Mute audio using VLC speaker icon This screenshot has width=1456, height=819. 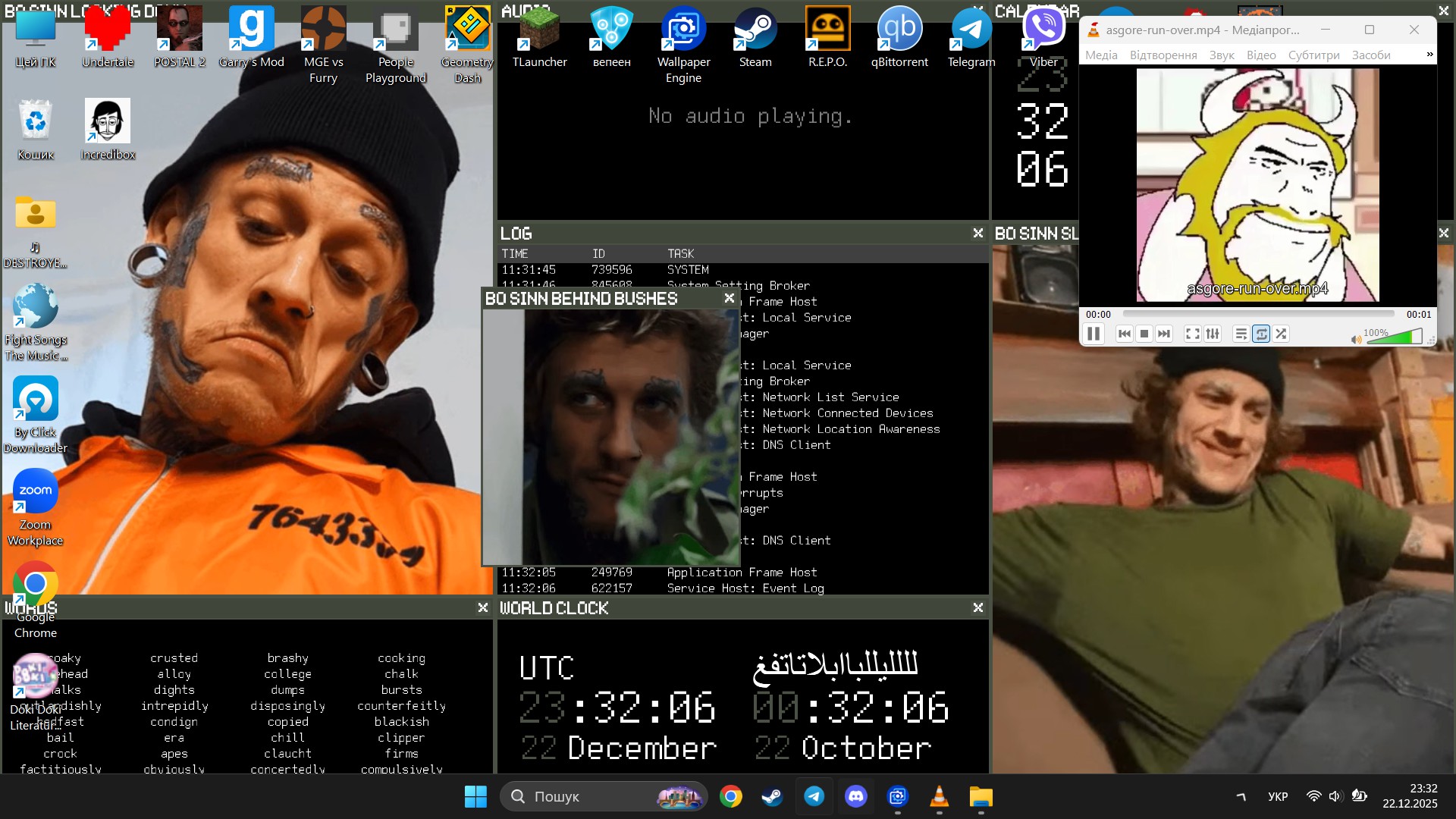point(1356,339)
